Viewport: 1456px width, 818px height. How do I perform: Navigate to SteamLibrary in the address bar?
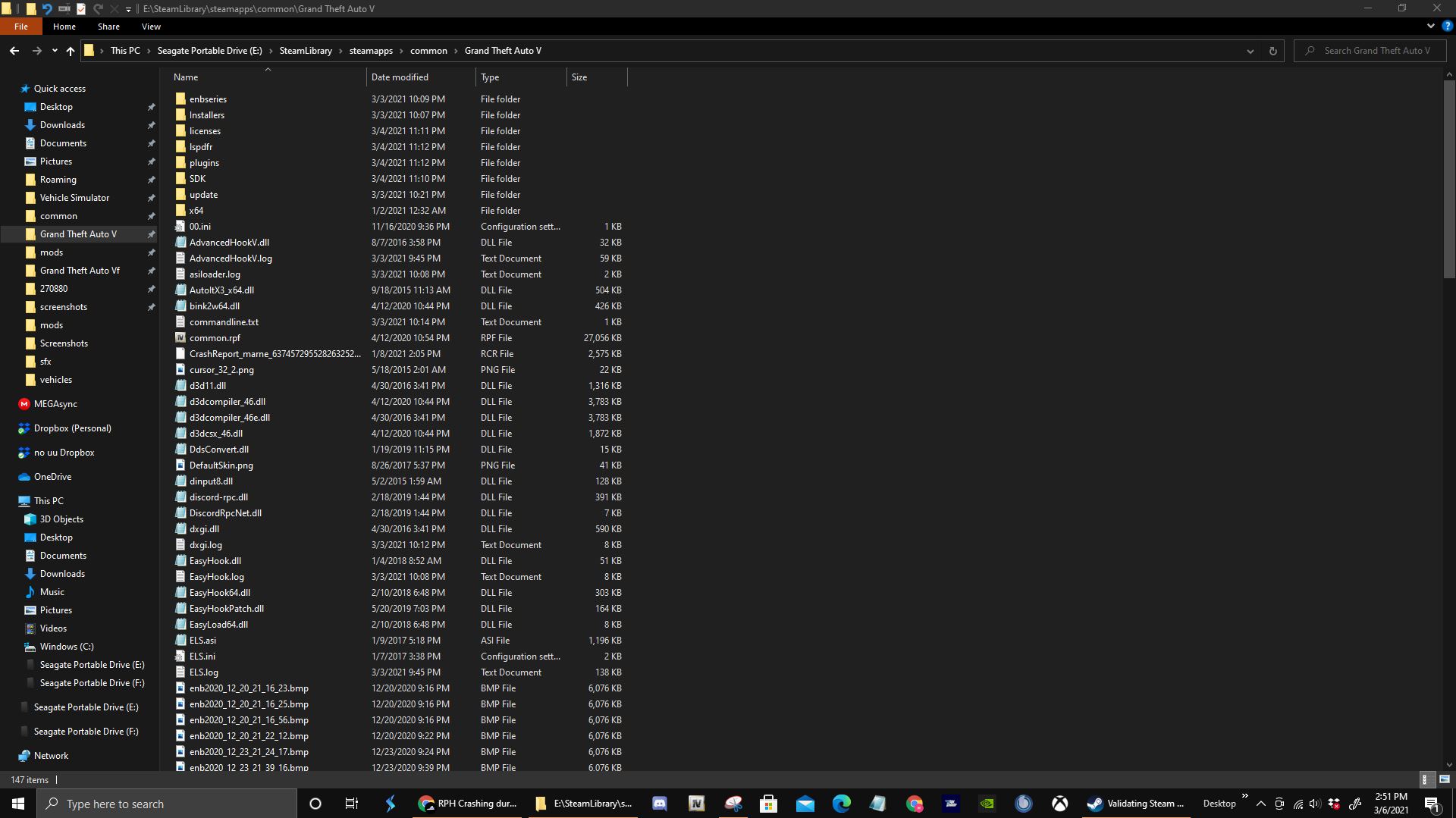click(x=306, y=51)
